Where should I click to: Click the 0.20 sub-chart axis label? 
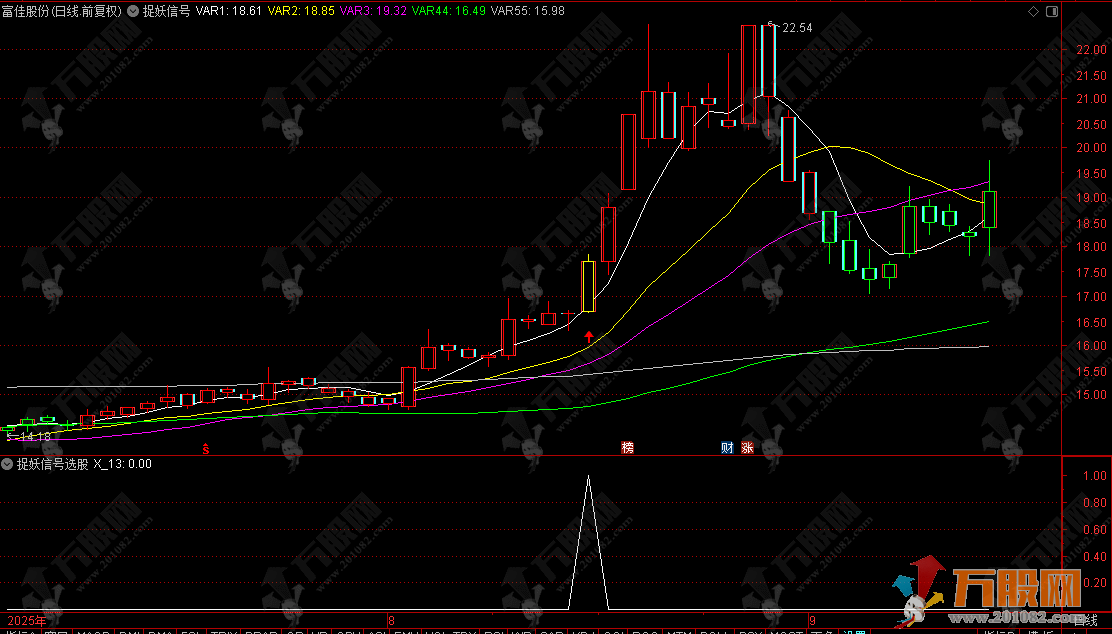pyautogui.click(x=1095, y=583)
